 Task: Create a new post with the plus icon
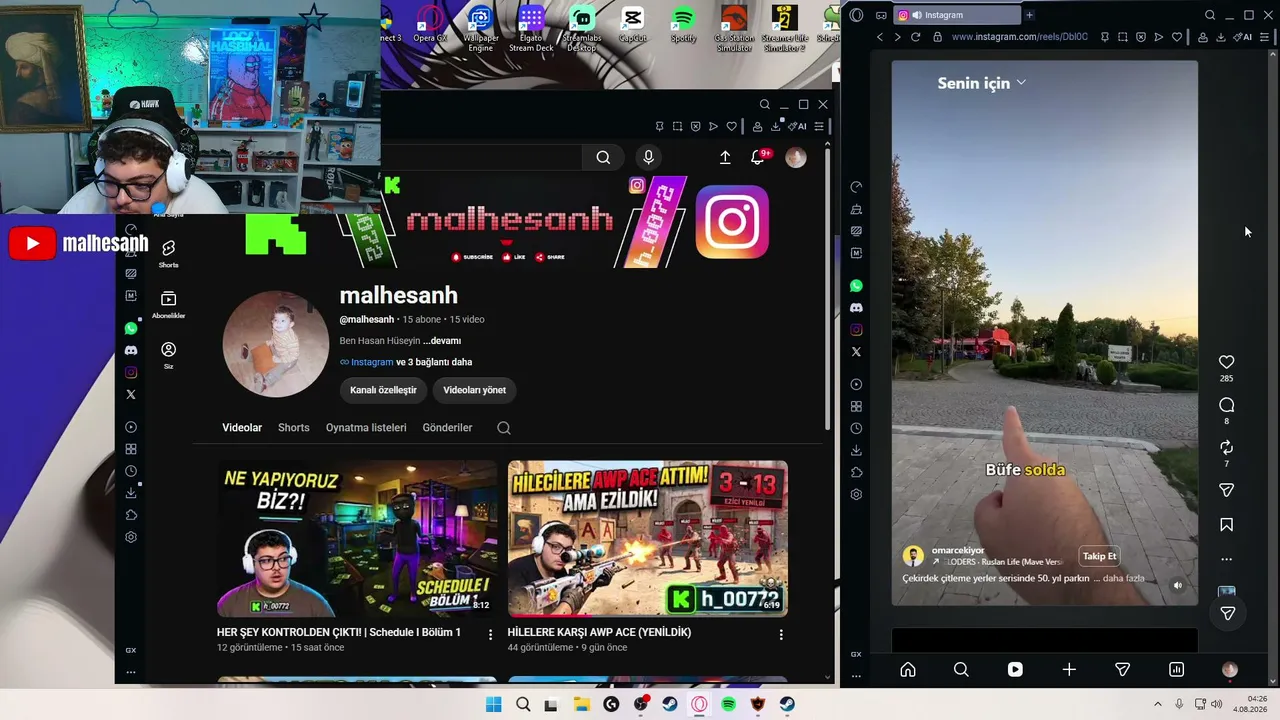point(1069,670)
